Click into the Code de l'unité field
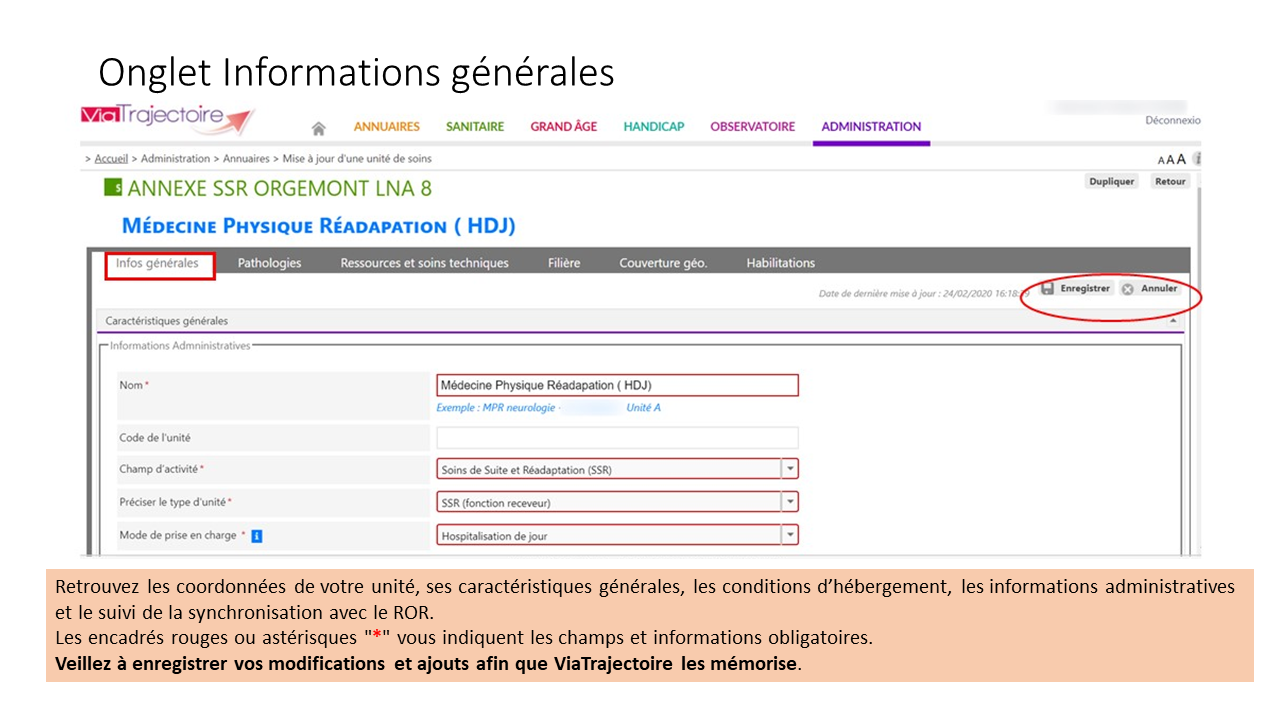1280x720 pixels. 617,438
